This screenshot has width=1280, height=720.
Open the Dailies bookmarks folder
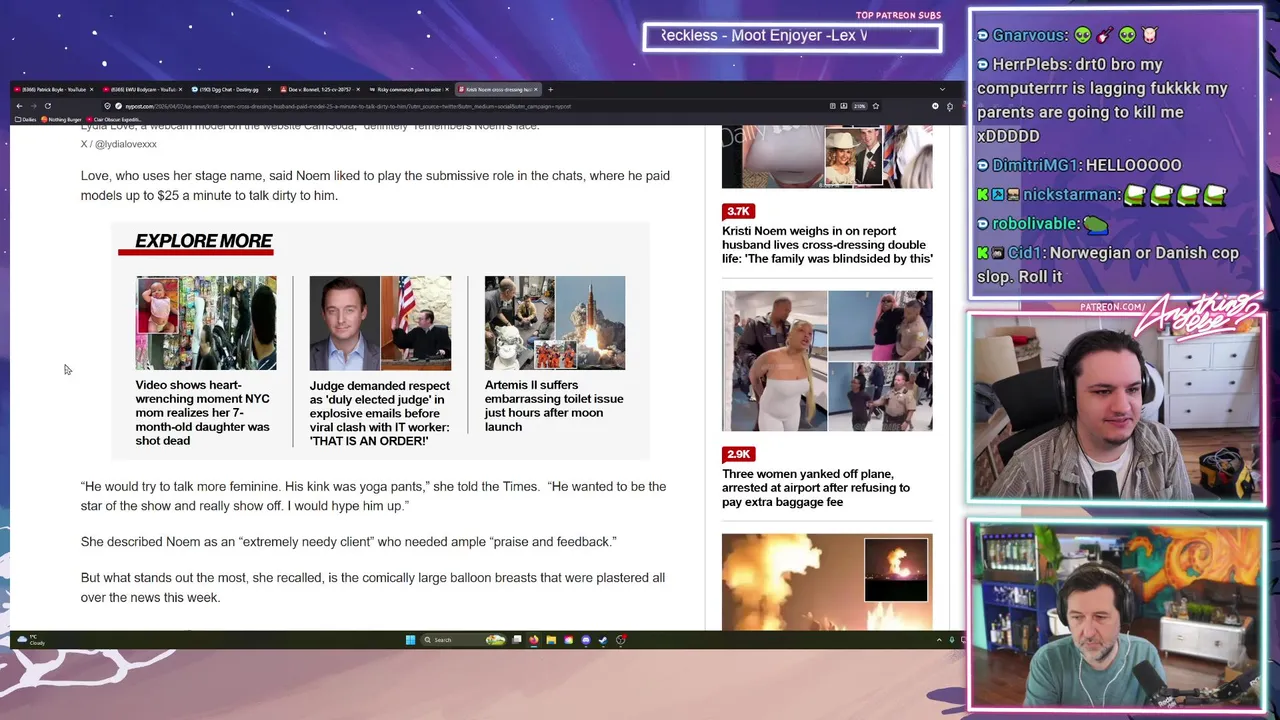[26, 119]
